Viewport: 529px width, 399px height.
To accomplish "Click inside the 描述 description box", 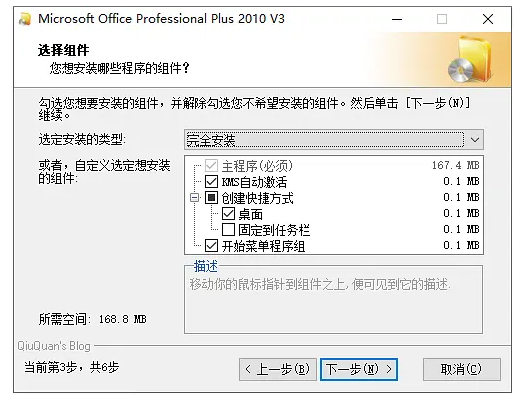I will [x=333, y=300].
